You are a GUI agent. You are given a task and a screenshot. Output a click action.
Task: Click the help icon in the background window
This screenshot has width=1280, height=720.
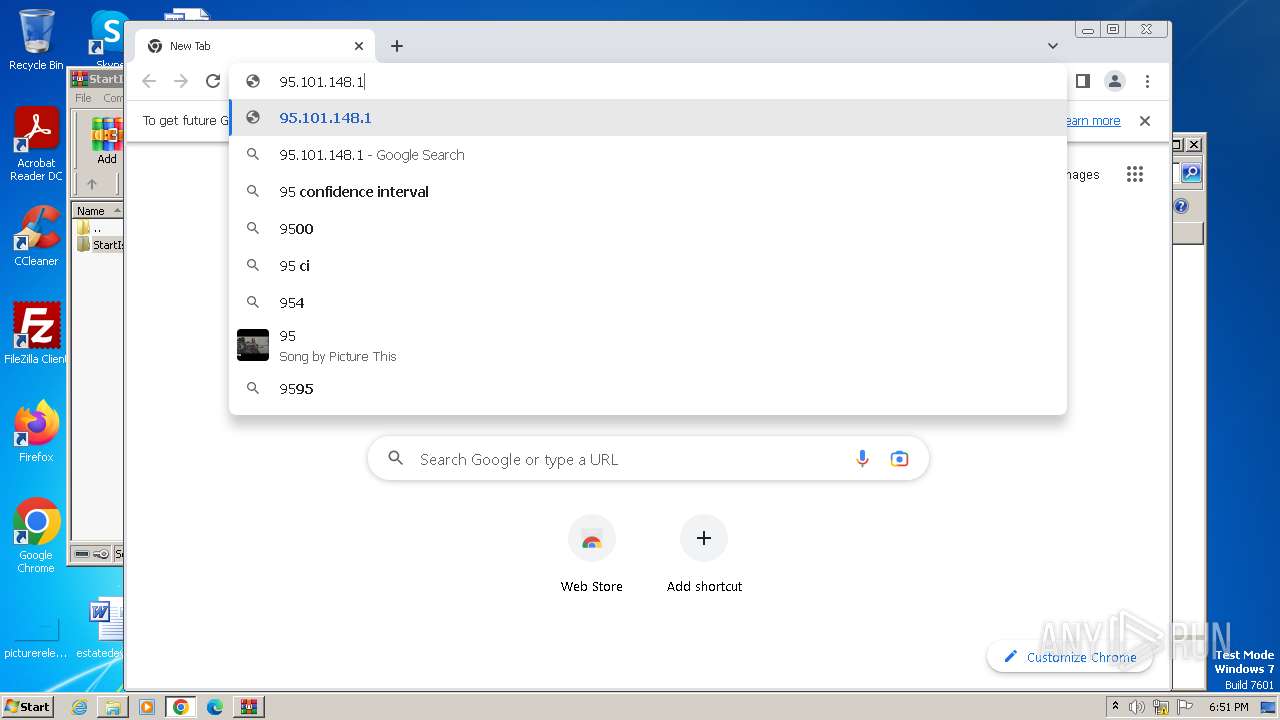(x=1181, y=206)
